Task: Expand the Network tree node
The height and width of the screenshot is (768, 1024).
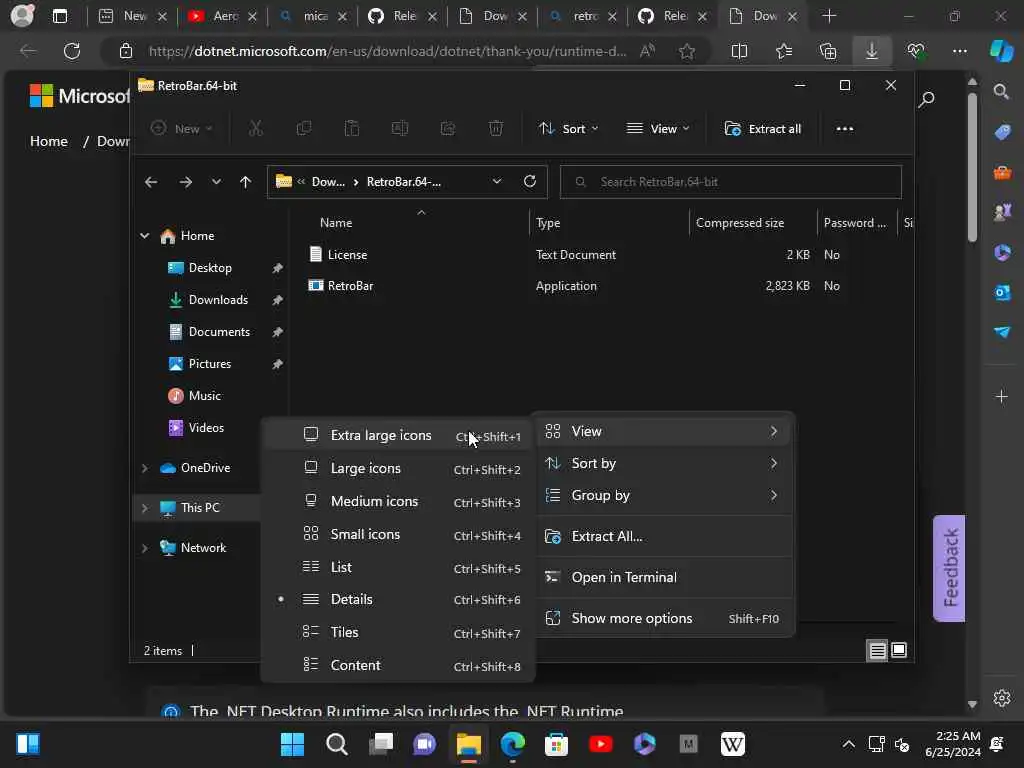Action: click(144, 548)
